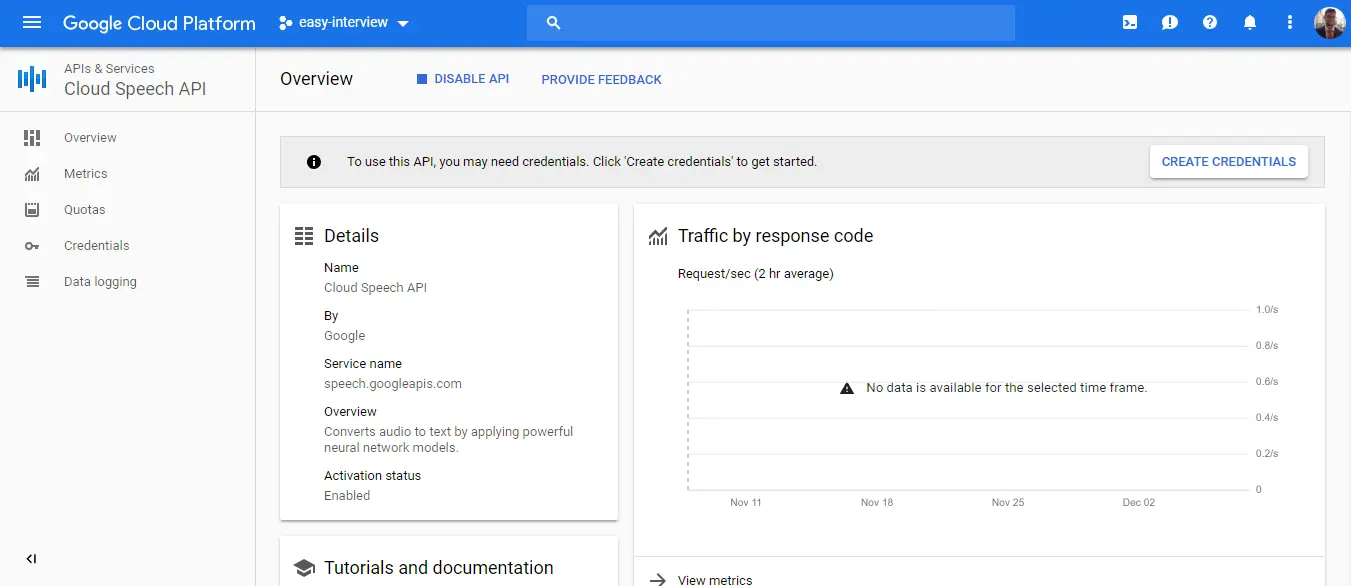The width and height of the screenshot is (1351, 586).
Task: Click the Details grid icon
Action: [304, 236]
